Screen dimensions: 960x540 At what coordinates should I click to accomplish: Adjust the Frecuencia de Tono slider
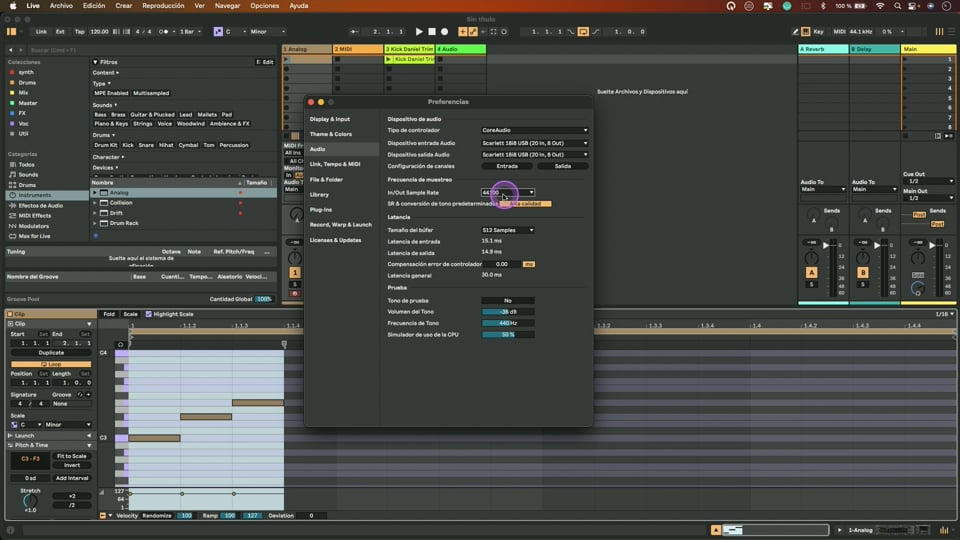point(508,323)
